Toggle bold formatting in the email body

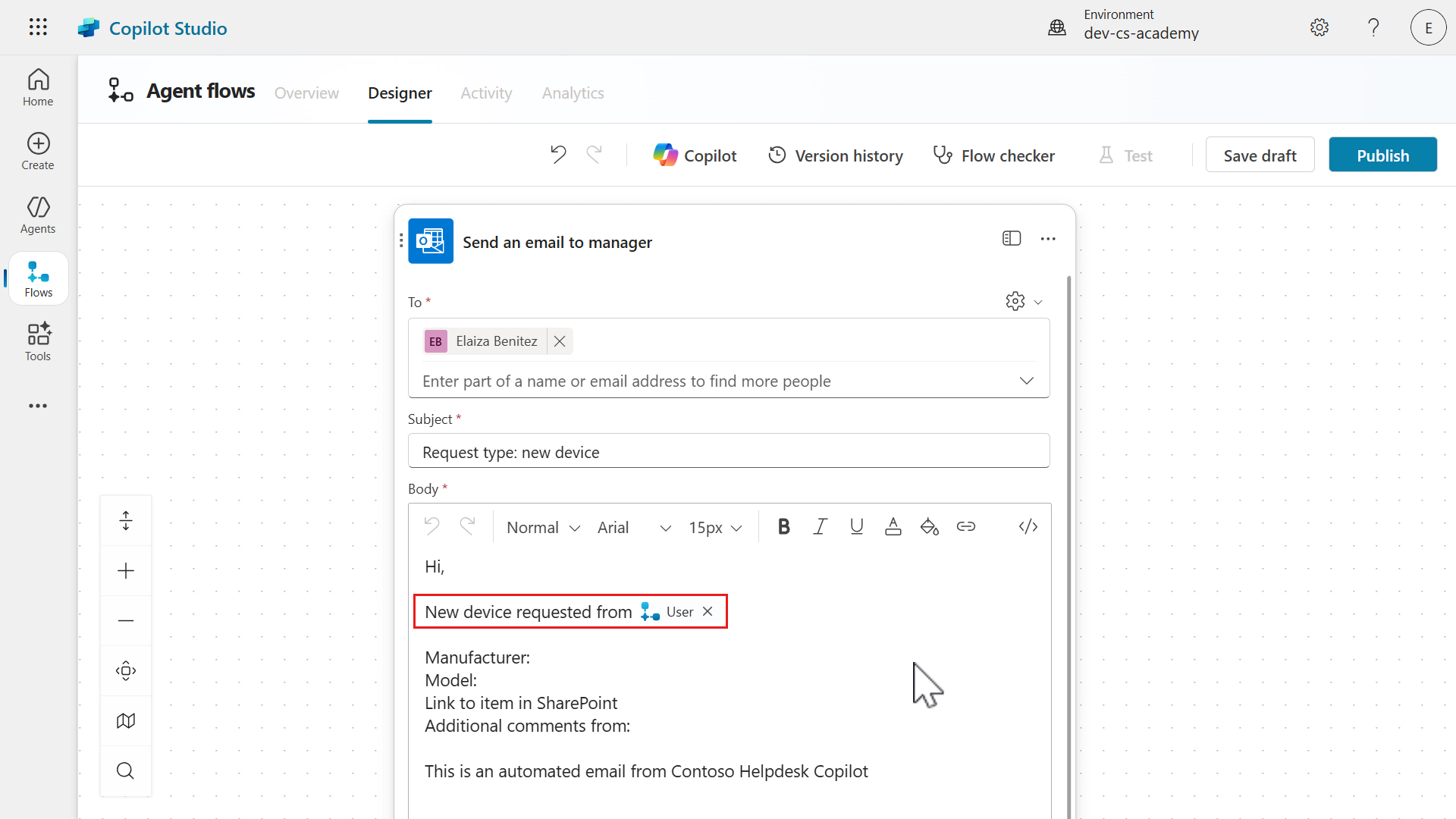coord(783,526)
